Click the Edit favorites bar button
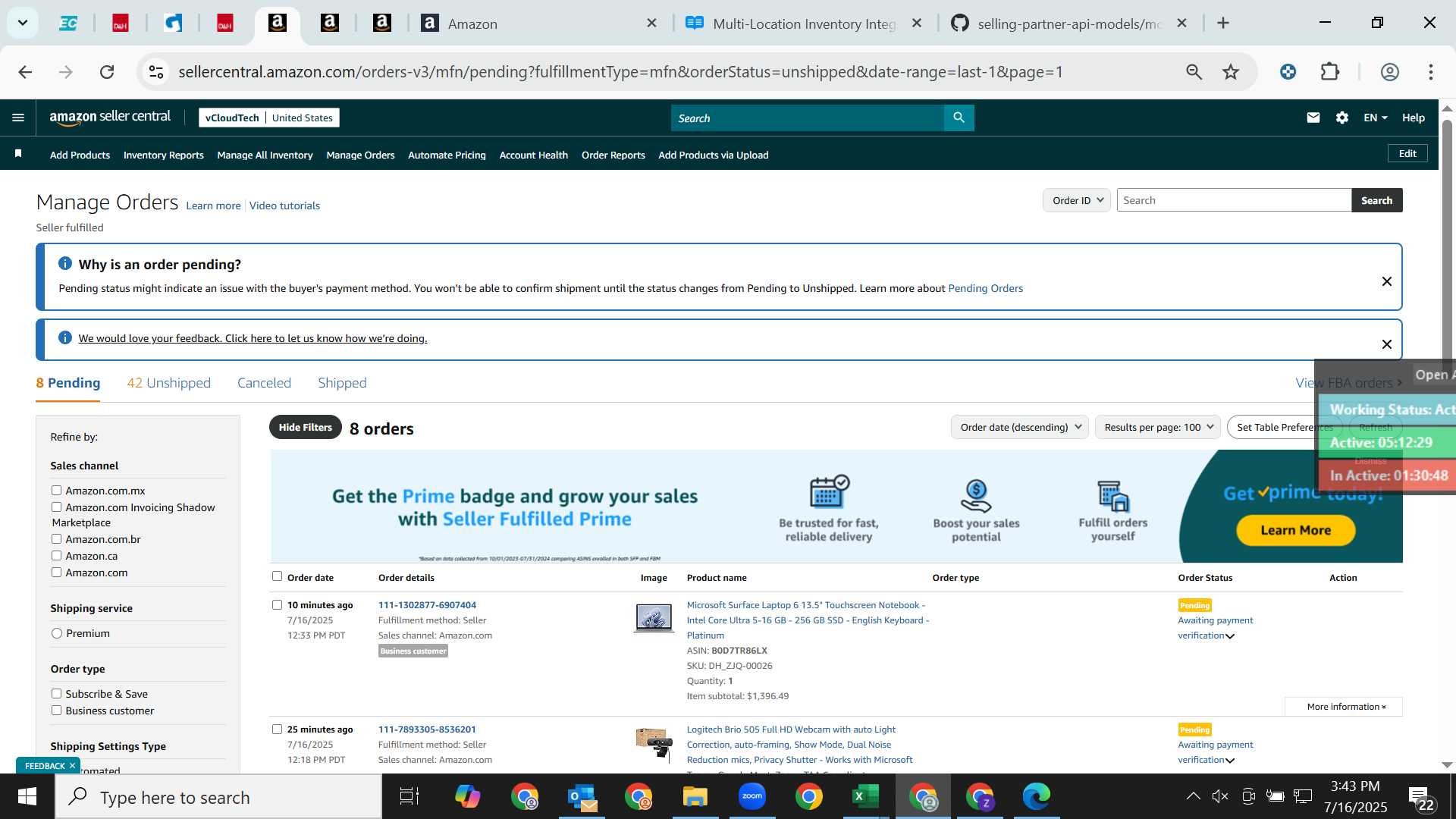 (x=1407, y=153)
